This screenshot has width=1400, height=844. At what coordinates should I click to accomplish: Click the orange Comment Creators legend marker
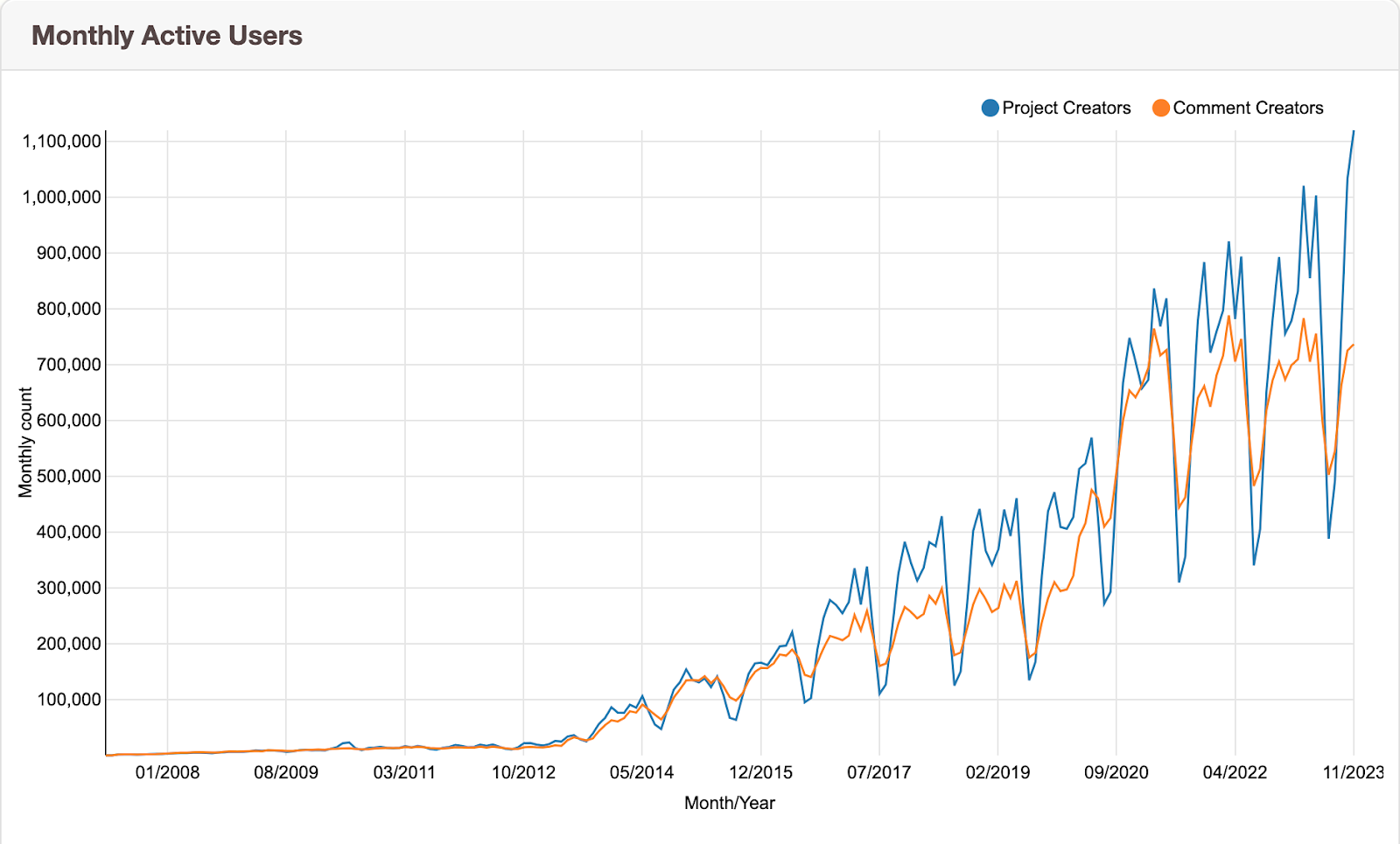(x=1159, y=107)
